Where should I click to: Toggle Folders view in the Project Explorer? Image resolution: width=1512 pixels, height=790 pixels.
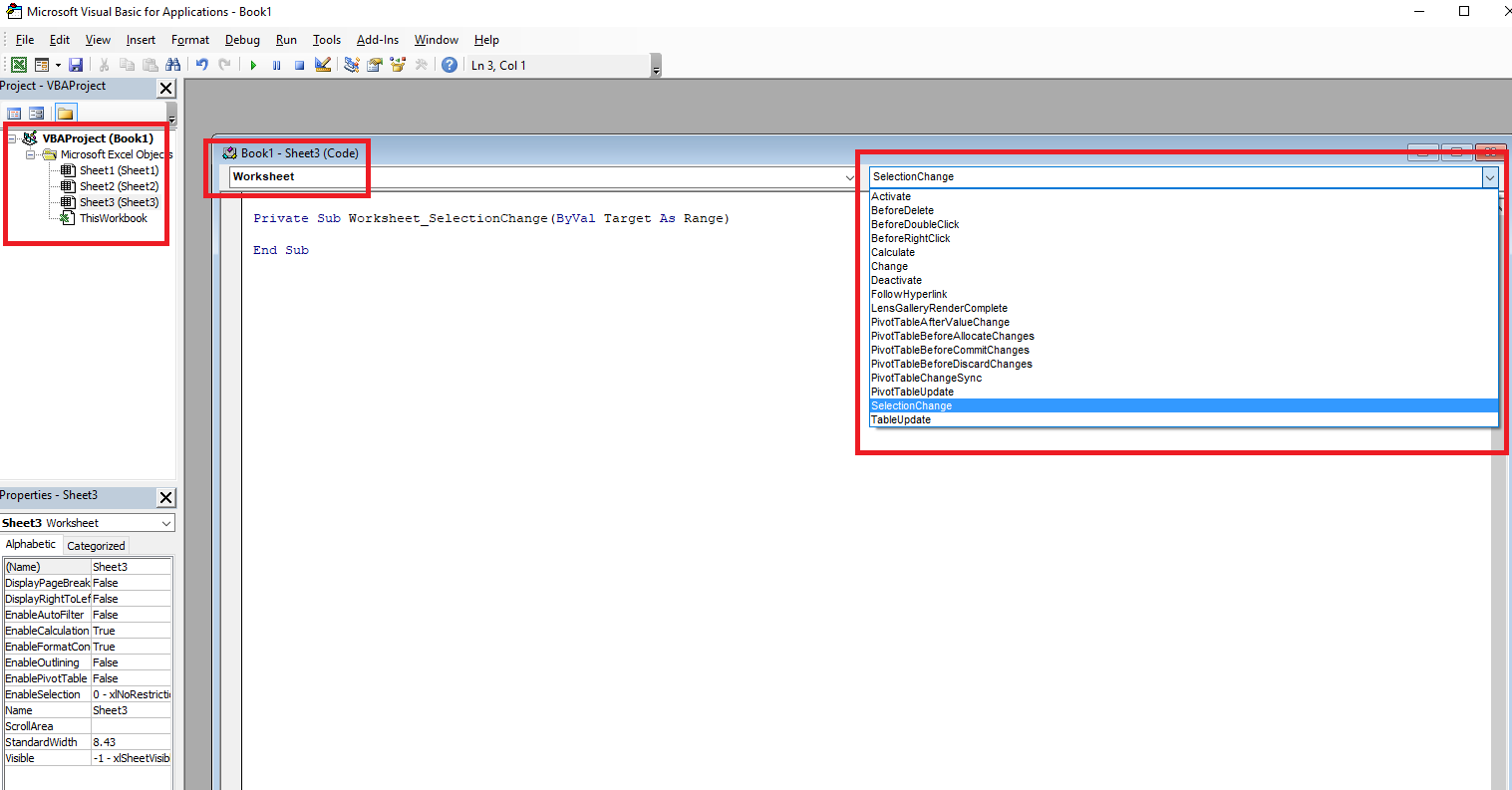pos(65,113)
